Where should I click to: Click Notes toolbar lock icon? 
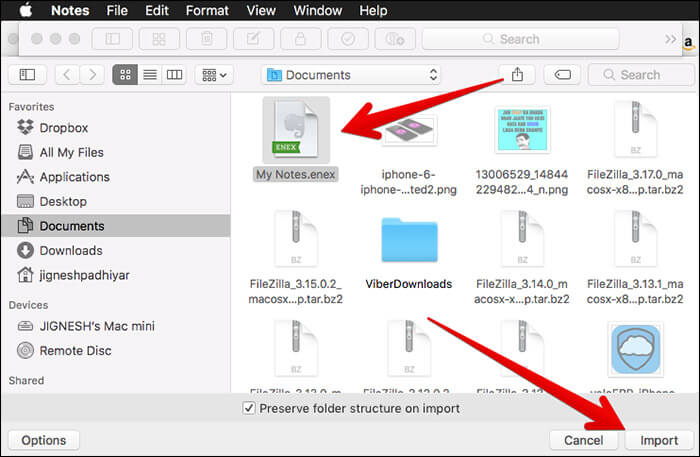[300, 39]
